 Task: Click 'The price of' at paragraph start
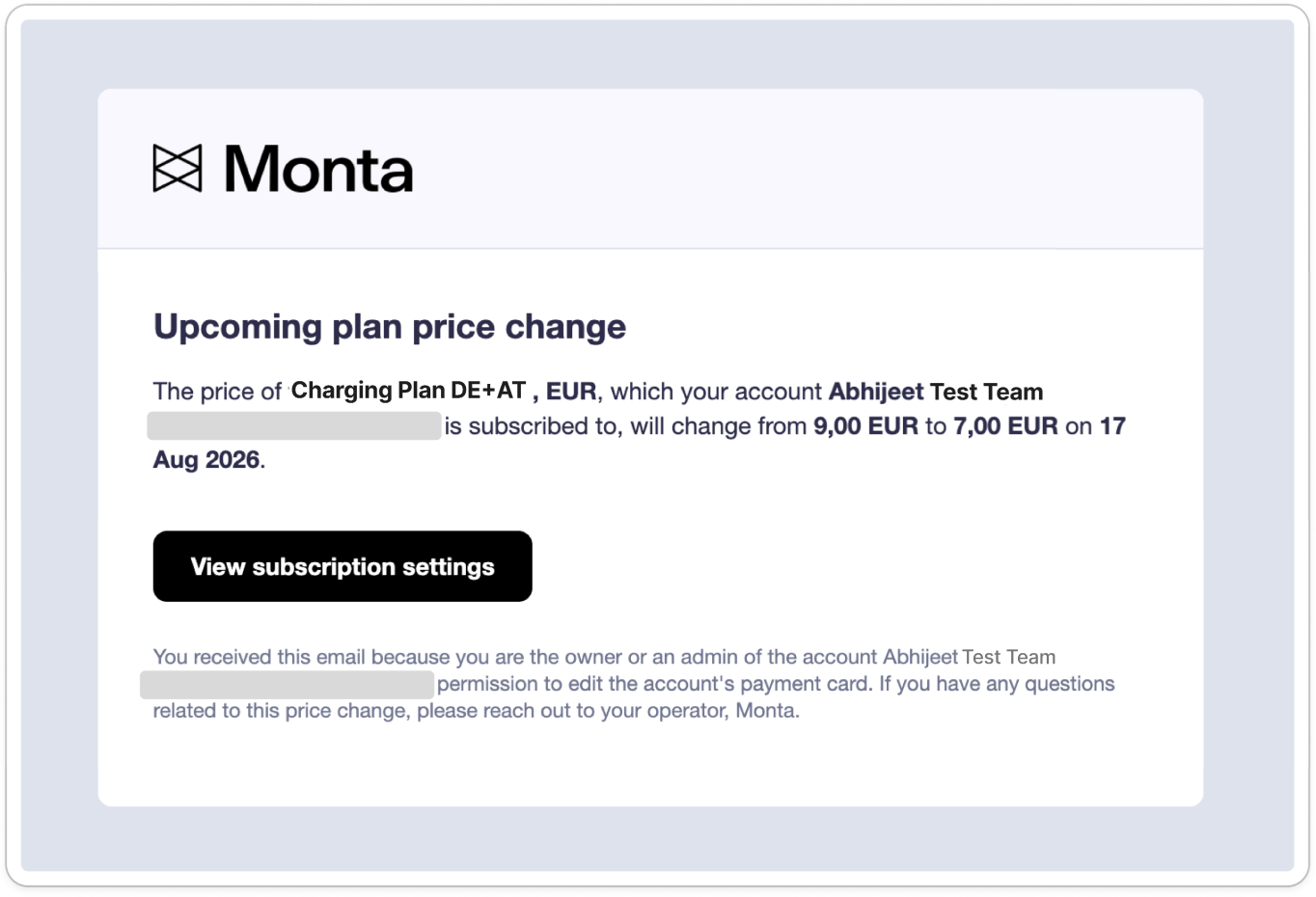[217, 392]
